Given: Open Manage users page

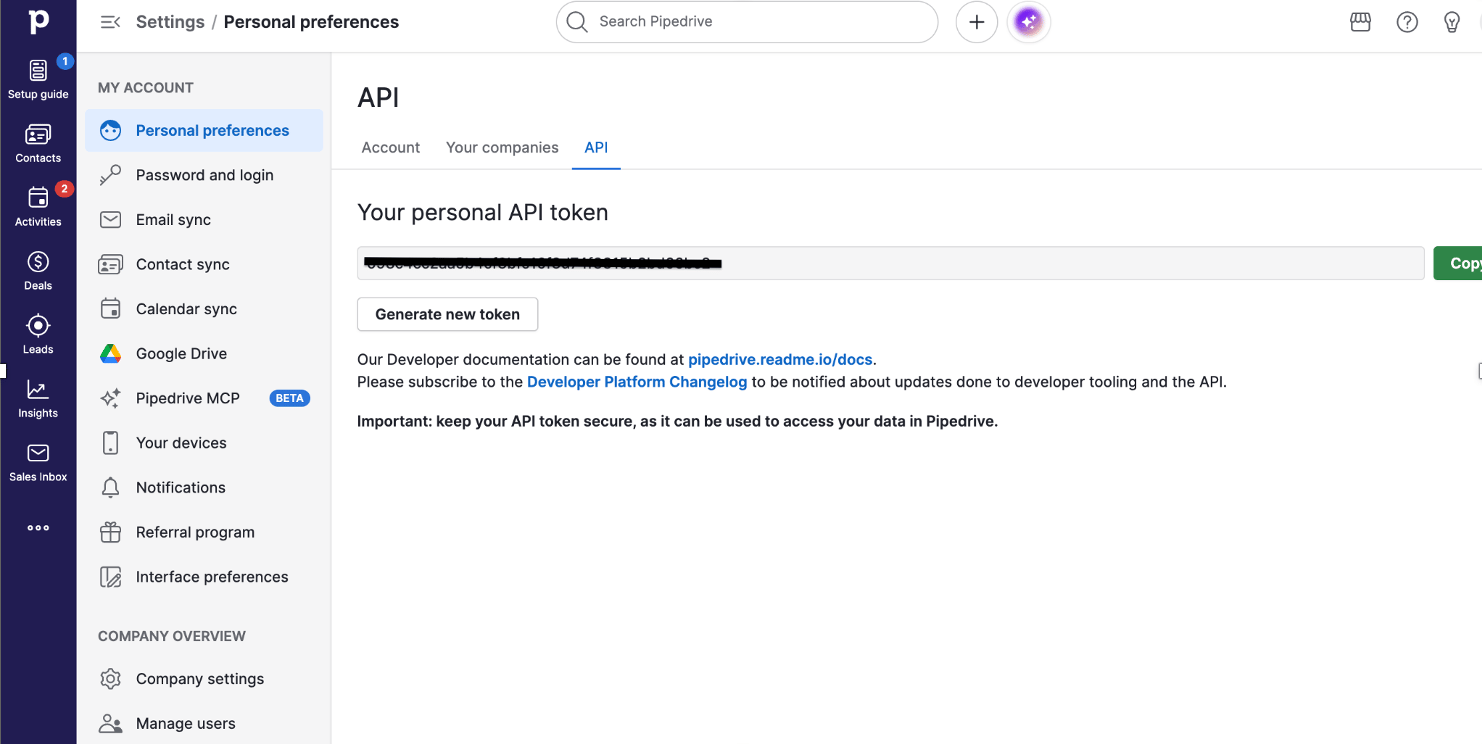Looking at the screenshot, I should point(204,723).
